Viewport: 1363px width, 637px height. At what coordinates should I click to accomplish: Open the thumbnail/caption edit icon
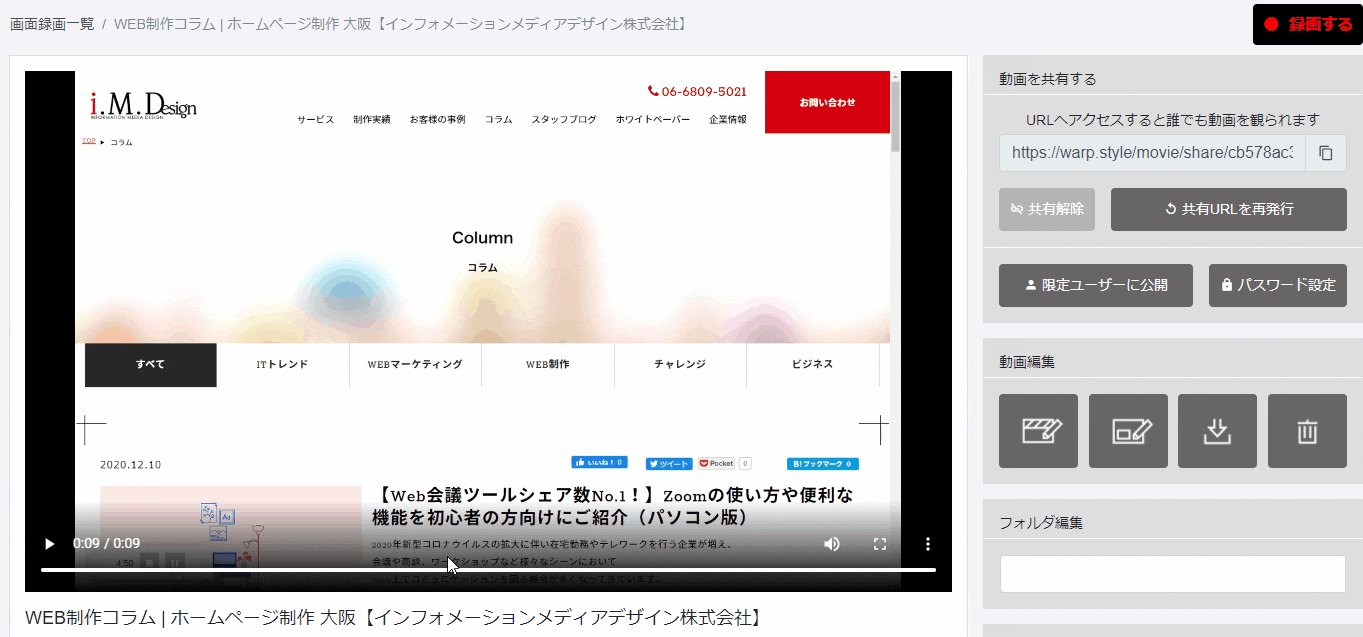click(1128, 431)
